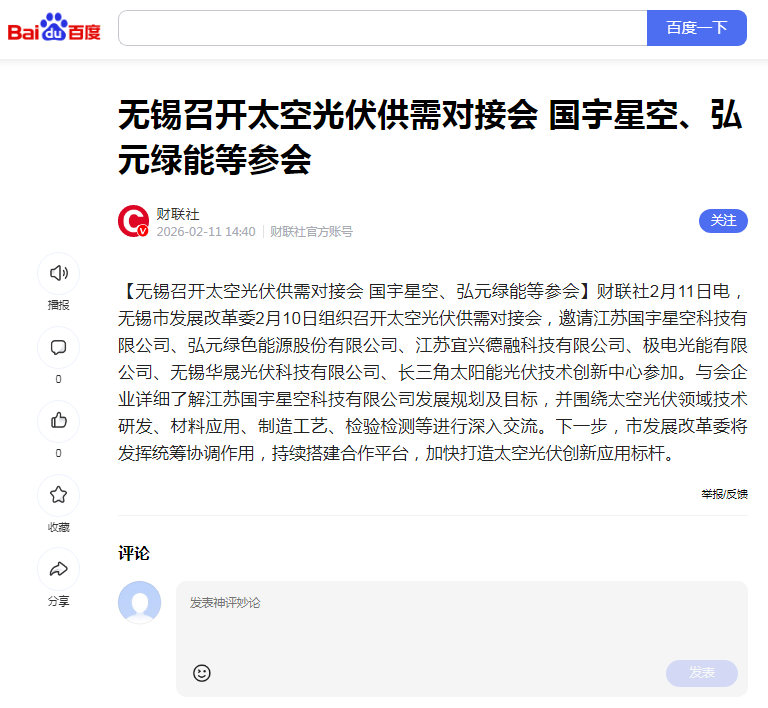The height and width of the screenshot is (708, 768).
Task: Open the 财联社 author name link
Action: pyautogui.click(x=178, y=214)
